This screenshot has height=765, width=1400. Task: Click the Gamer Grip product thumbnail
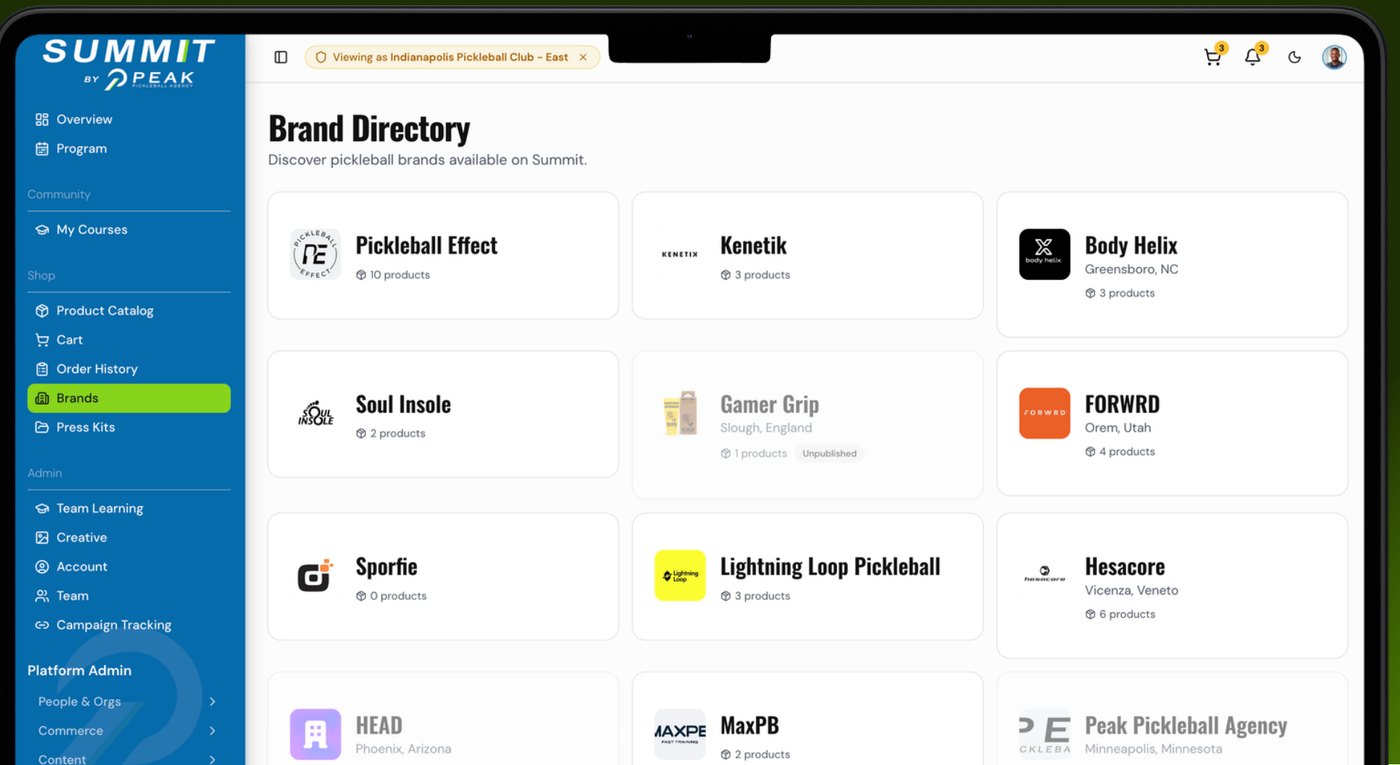(x=680, y=413)
